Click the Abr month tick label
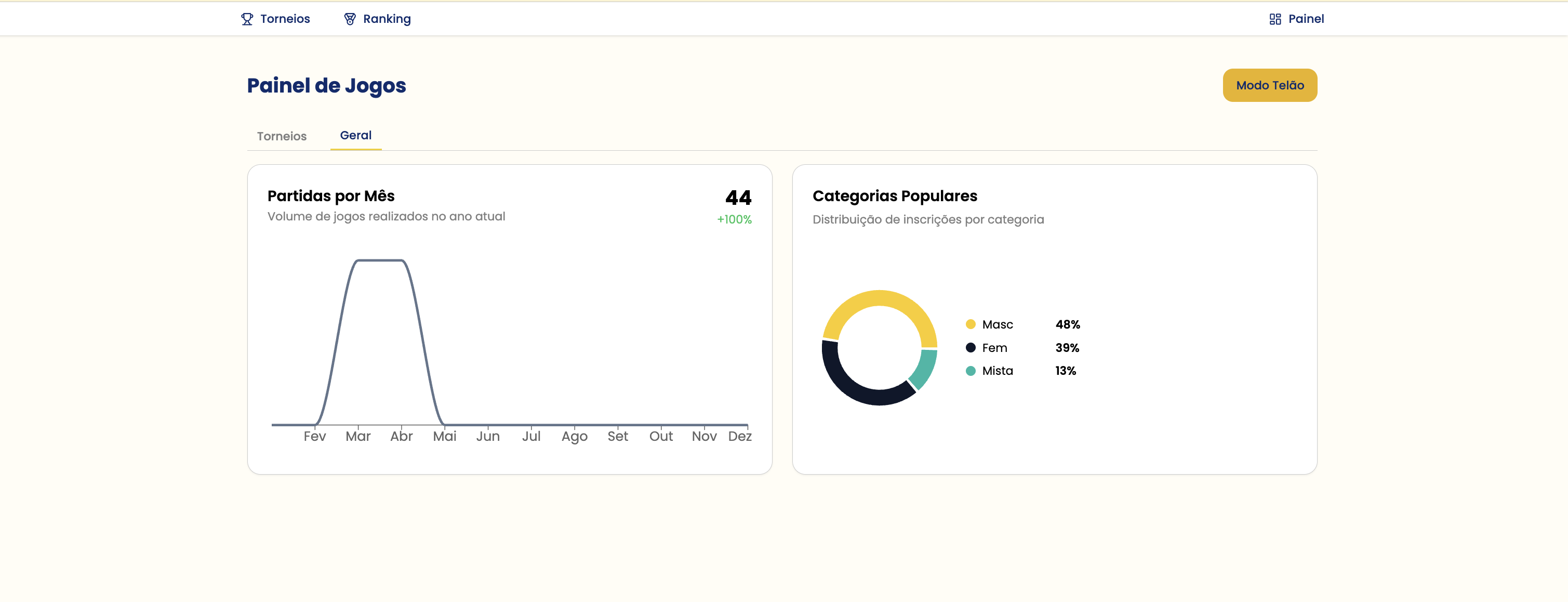 pyautogui.click(x=401, y=436)
